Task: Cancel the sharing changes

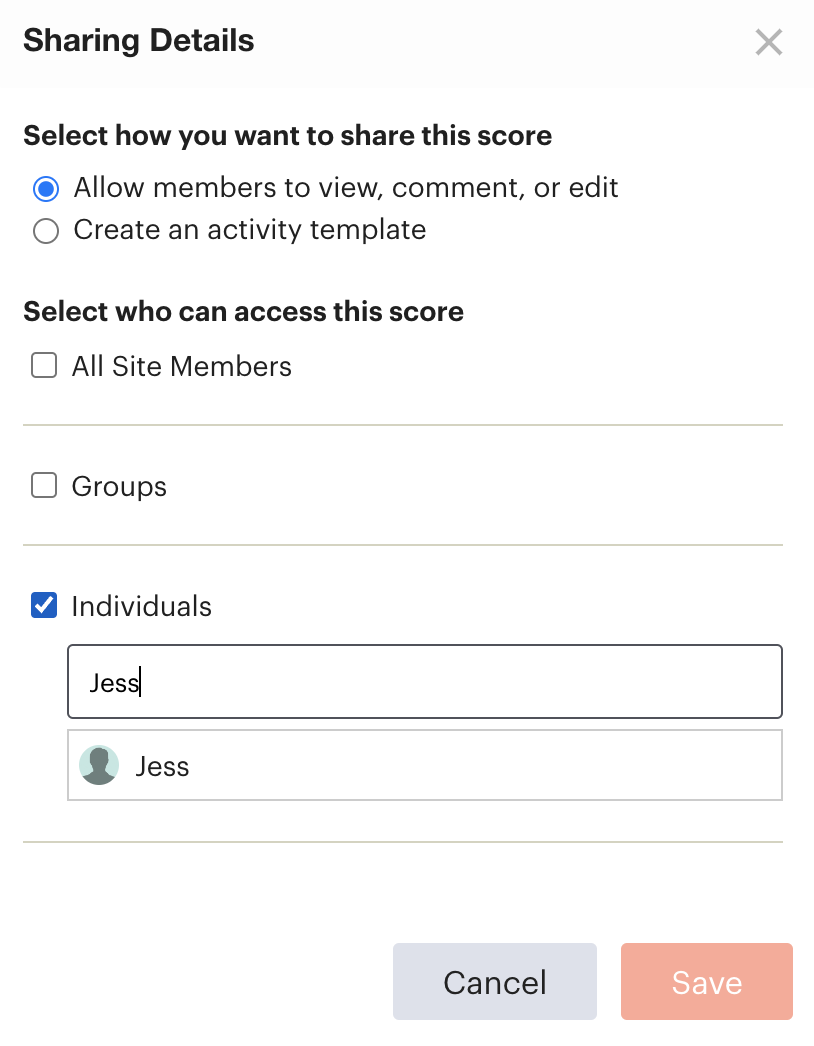Action: point(494,981)
